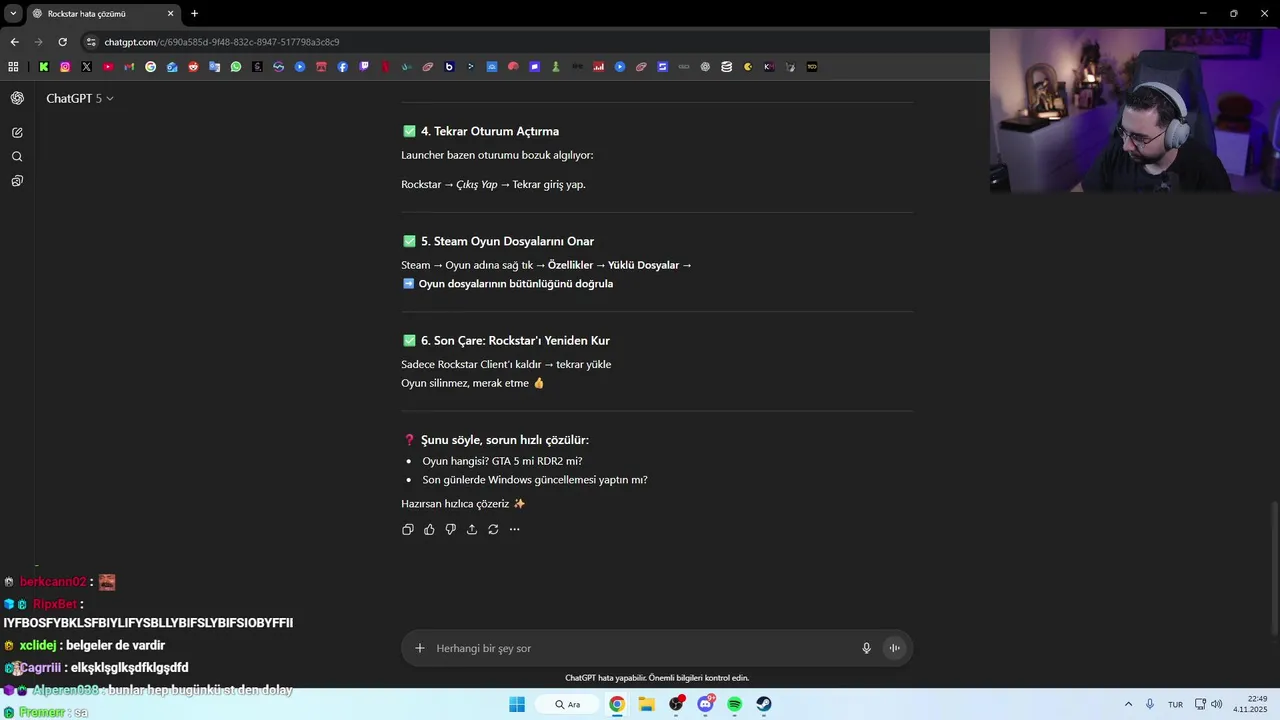The image size is (1280, 720).
Task: Open the Kick bookmark in bookmarks bar
Action: (x=44, y=67)
